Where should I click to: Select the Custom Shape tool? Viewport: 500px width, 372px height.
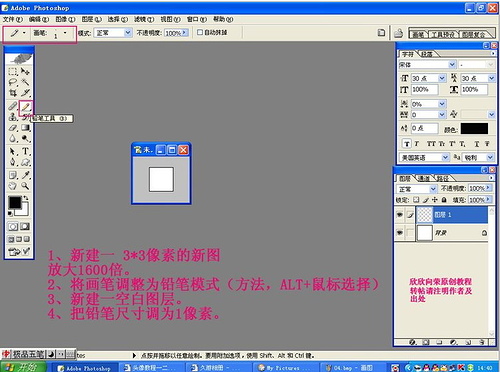coord(25,162)
